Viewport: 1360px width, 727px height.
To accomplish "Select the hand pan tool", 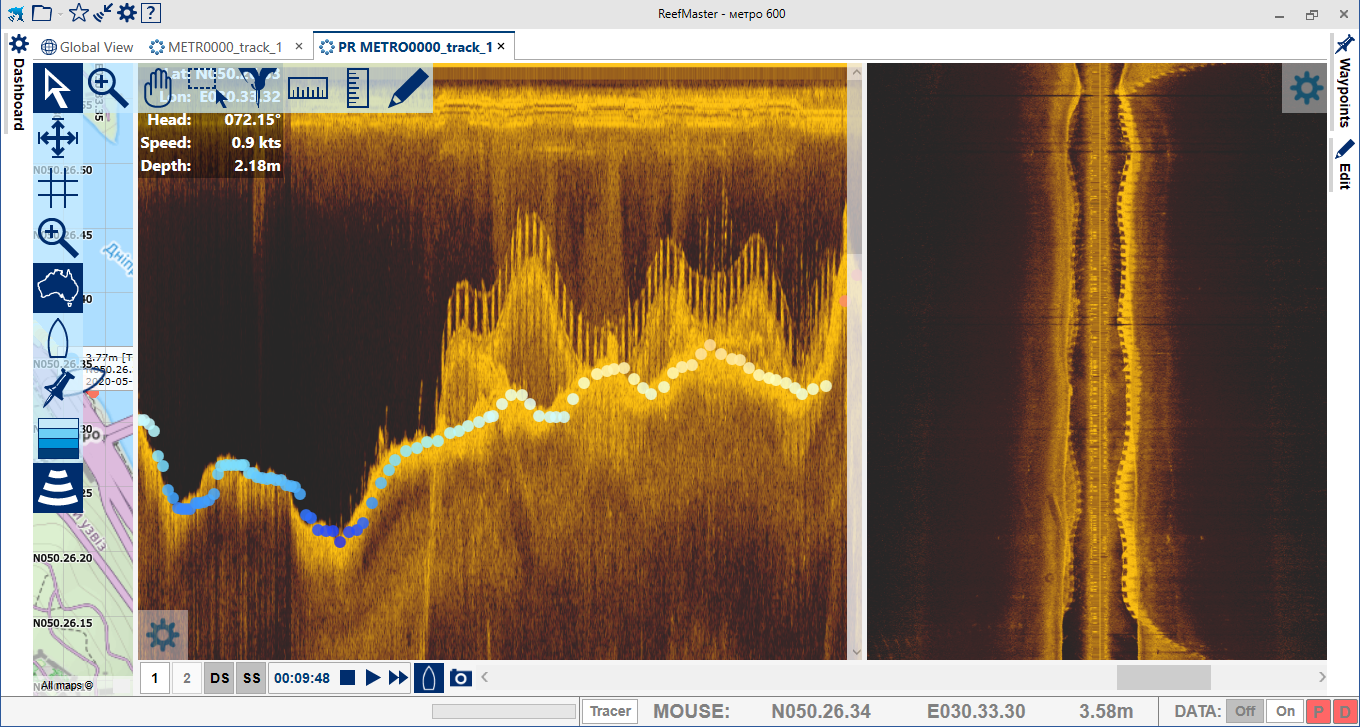I will [160, 88].
